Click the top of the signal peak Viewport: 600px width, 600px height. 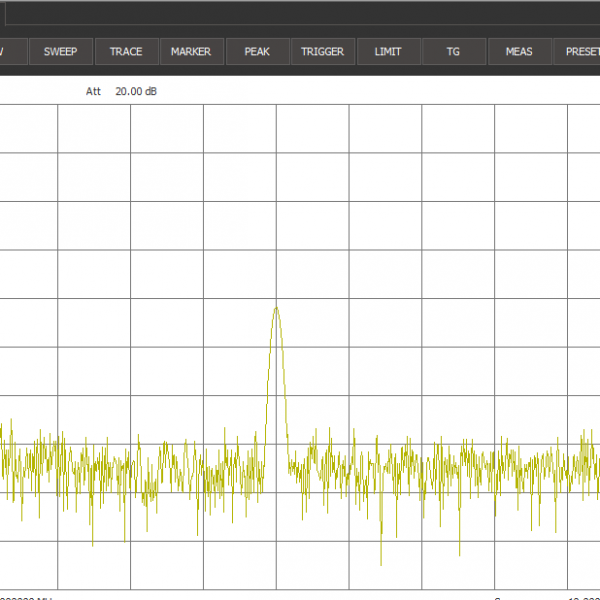(x=276, y=308)
